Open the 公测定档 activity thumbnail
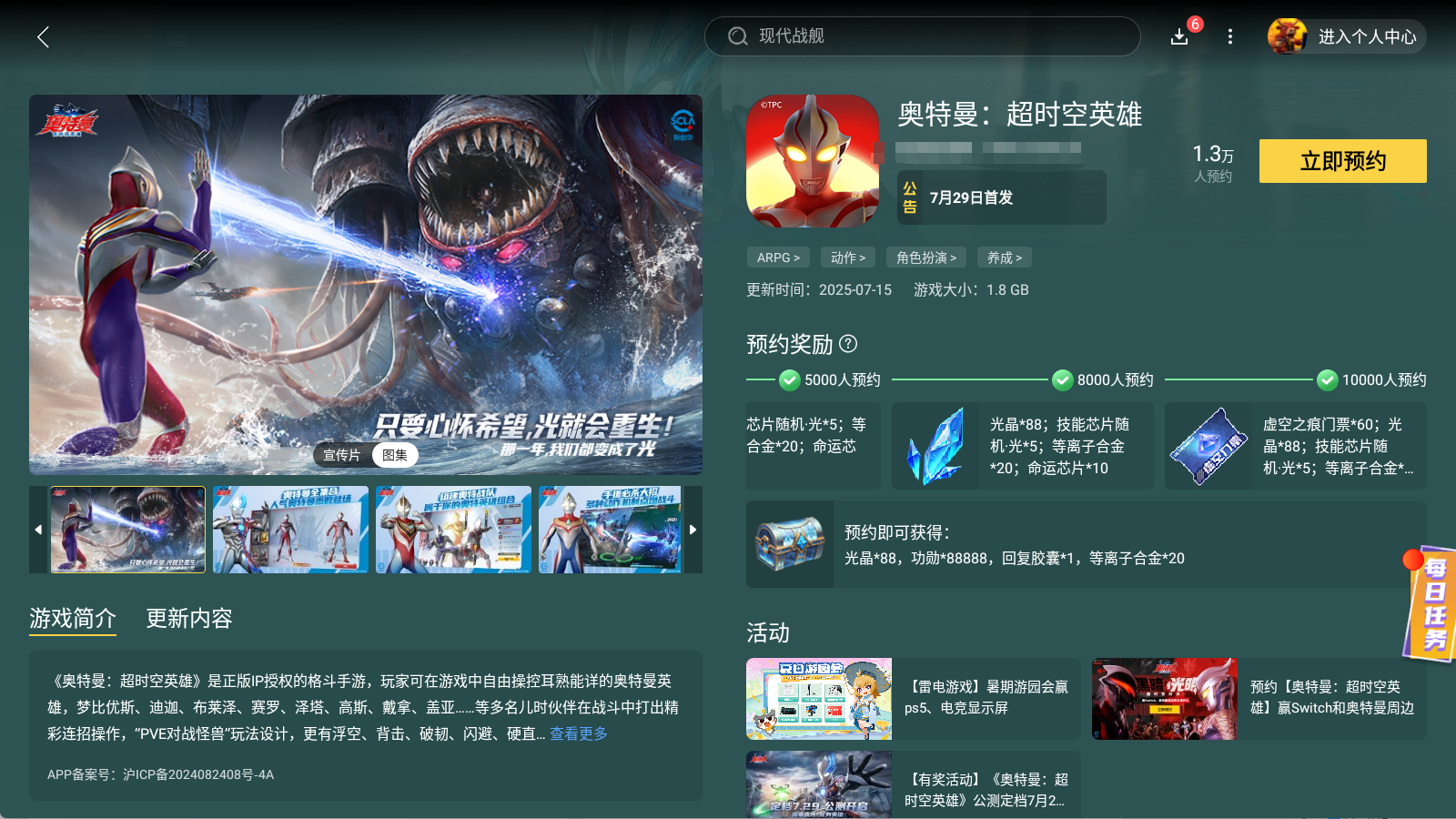The image size is (1456, 819). click(x=819, y=784)
